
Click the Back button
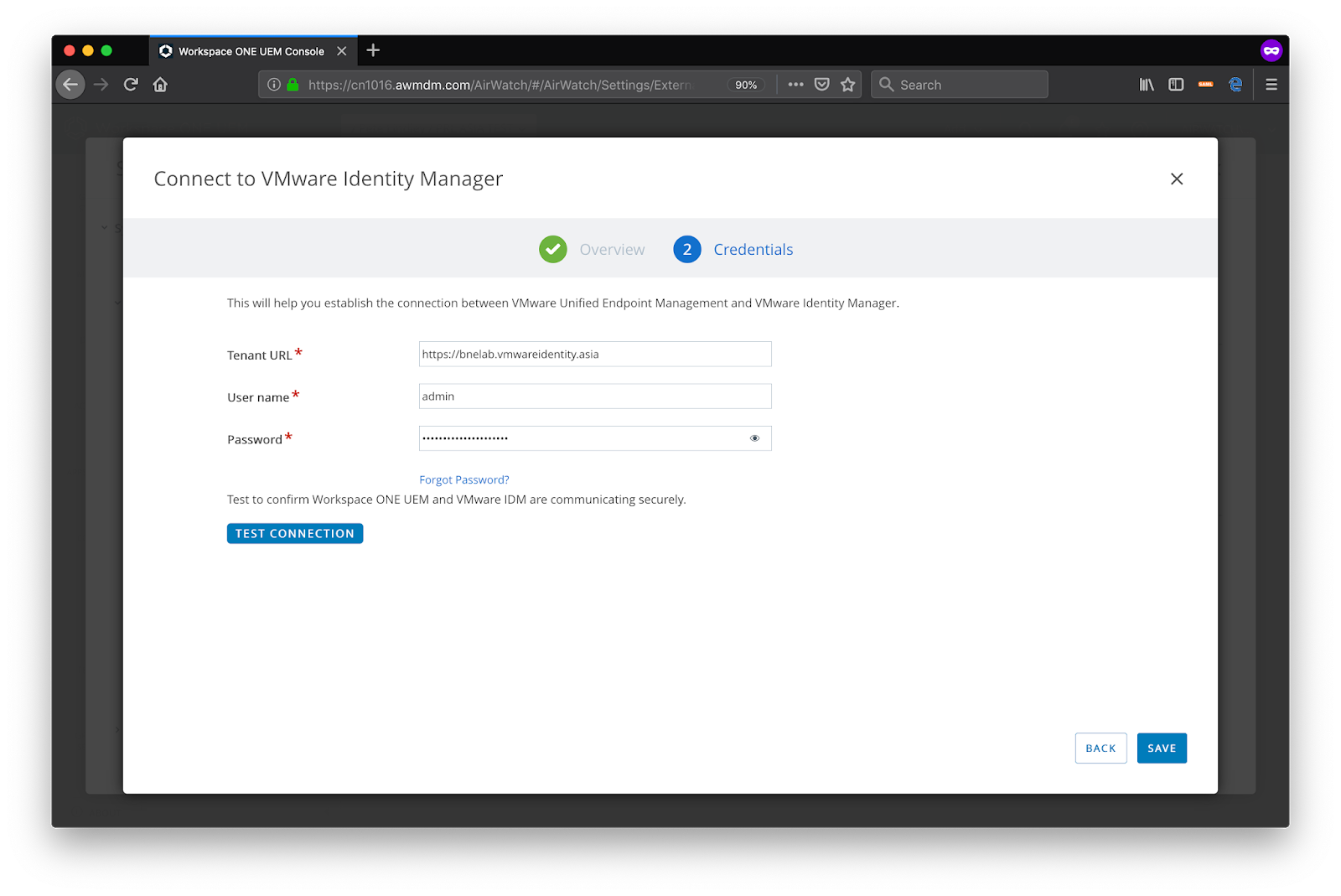pos(1101,748)
